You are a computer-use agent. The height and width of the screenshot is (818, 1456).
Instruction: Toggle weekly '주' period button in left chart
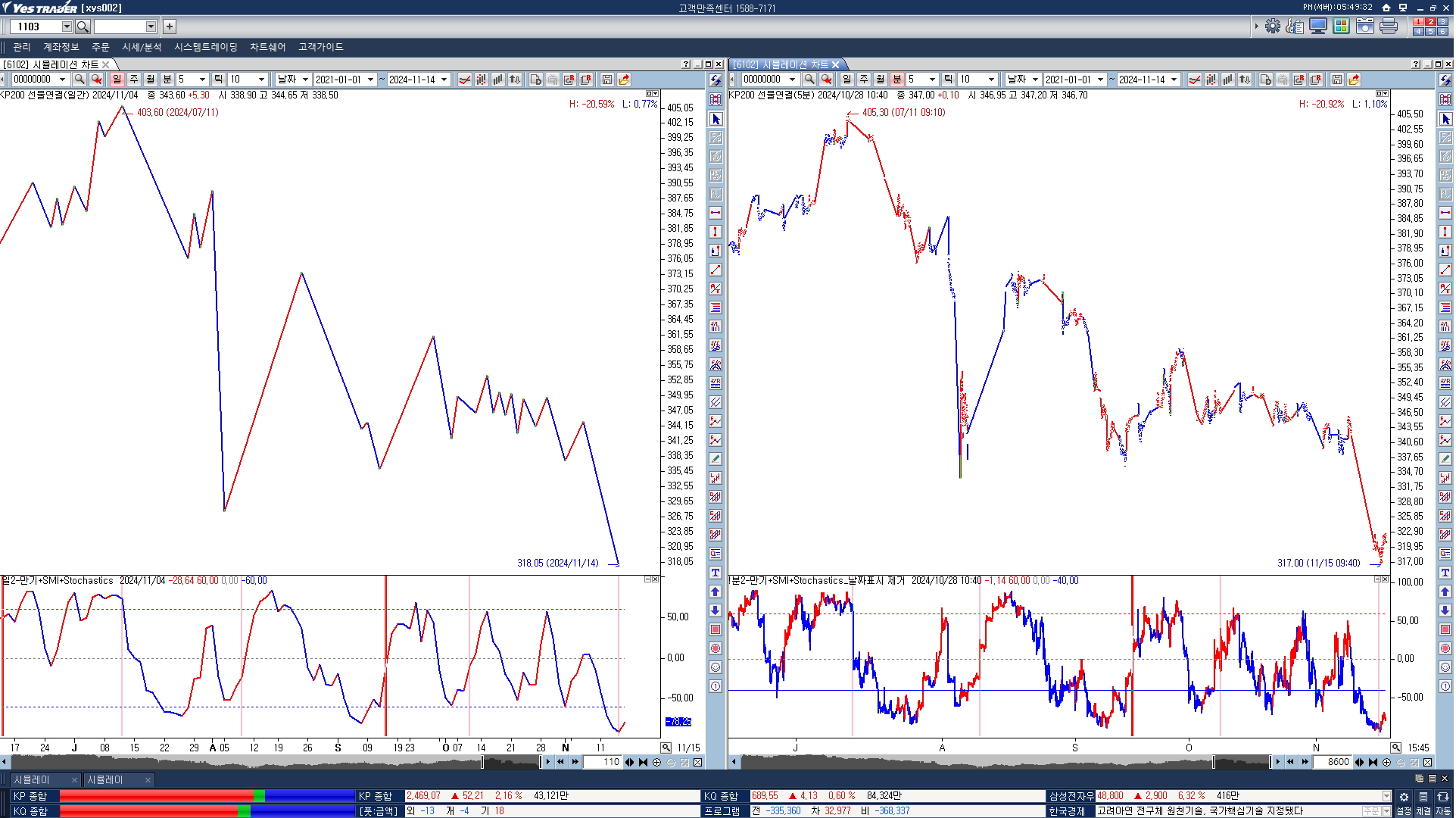pyautogui.click(x=133, y=80)
